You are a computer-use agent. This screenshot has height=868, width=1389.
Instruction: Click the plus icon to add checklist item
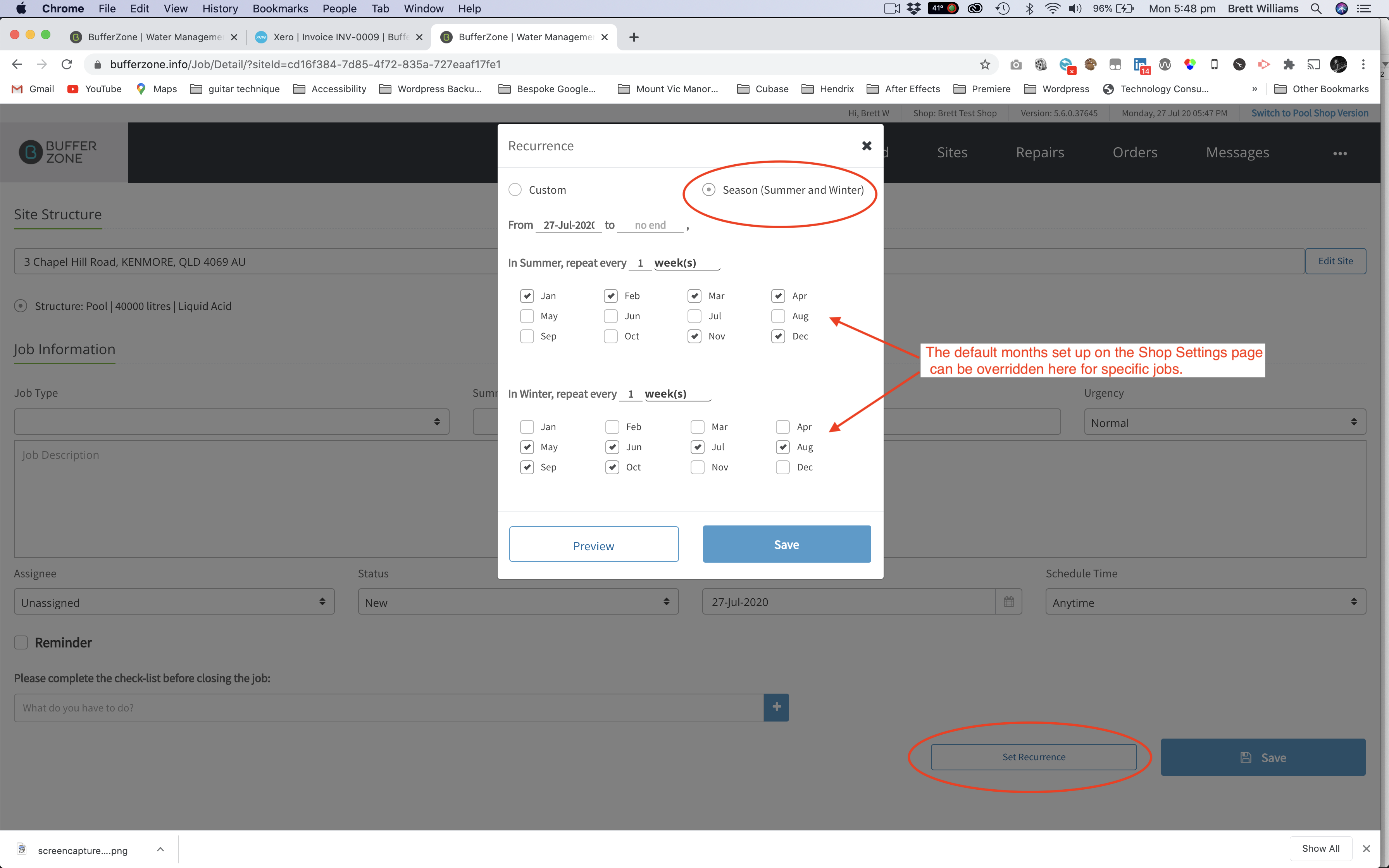[x=777, y=707]
